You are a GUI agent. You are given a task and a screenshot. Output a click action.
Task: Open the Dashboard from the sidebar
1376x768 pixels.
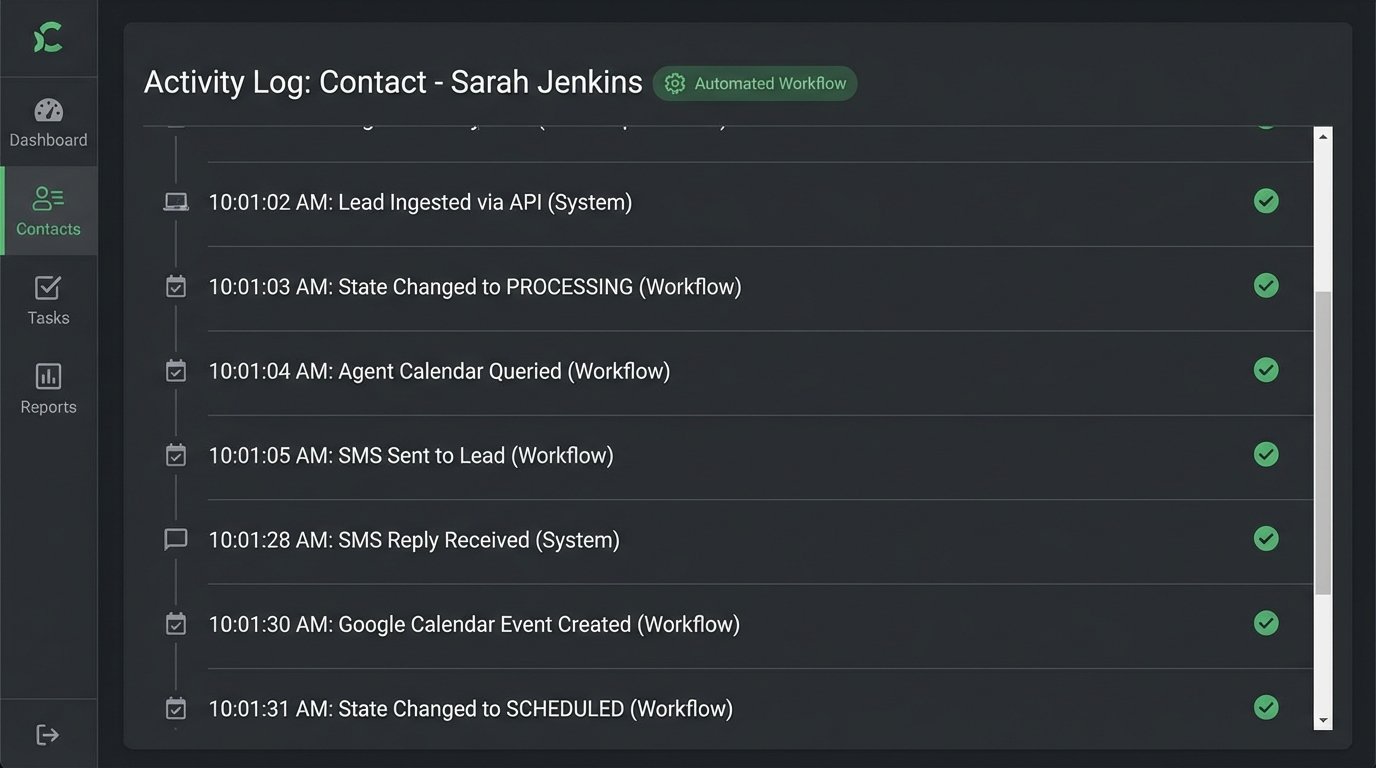tap(48, 120)
